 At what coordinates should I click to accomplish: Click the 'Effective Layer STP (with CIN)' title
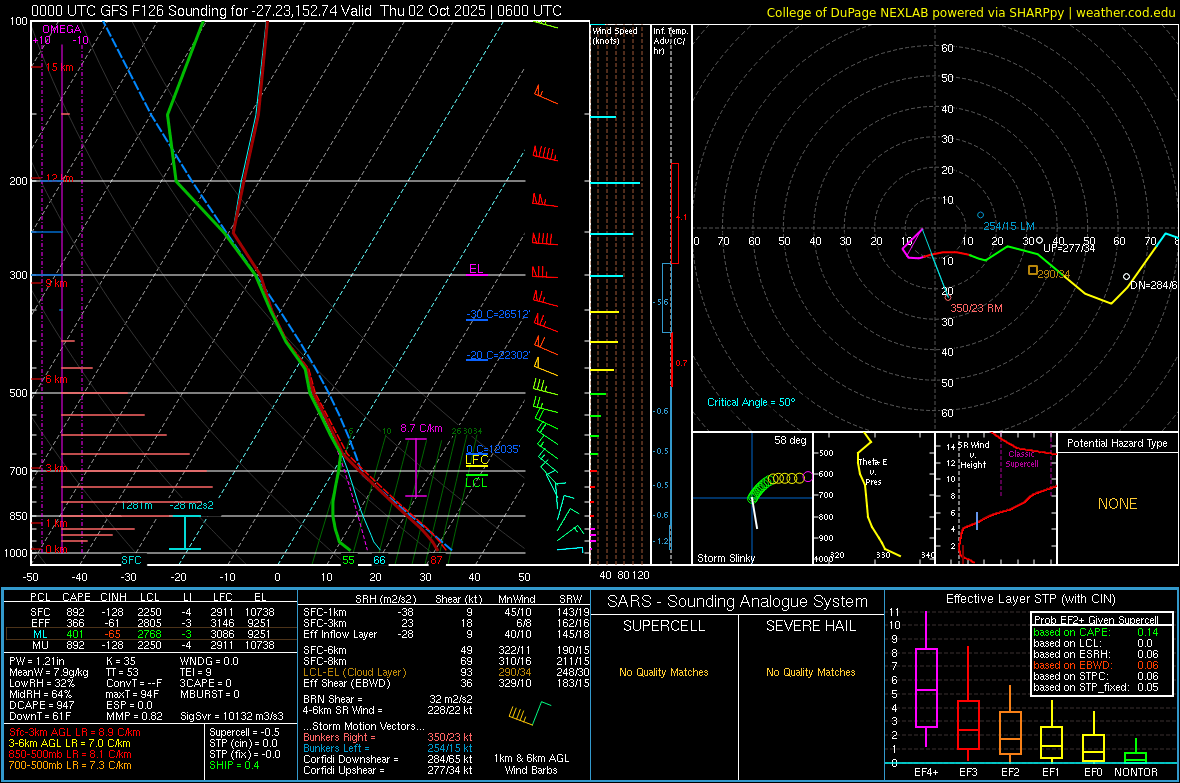coord(1030,599)
